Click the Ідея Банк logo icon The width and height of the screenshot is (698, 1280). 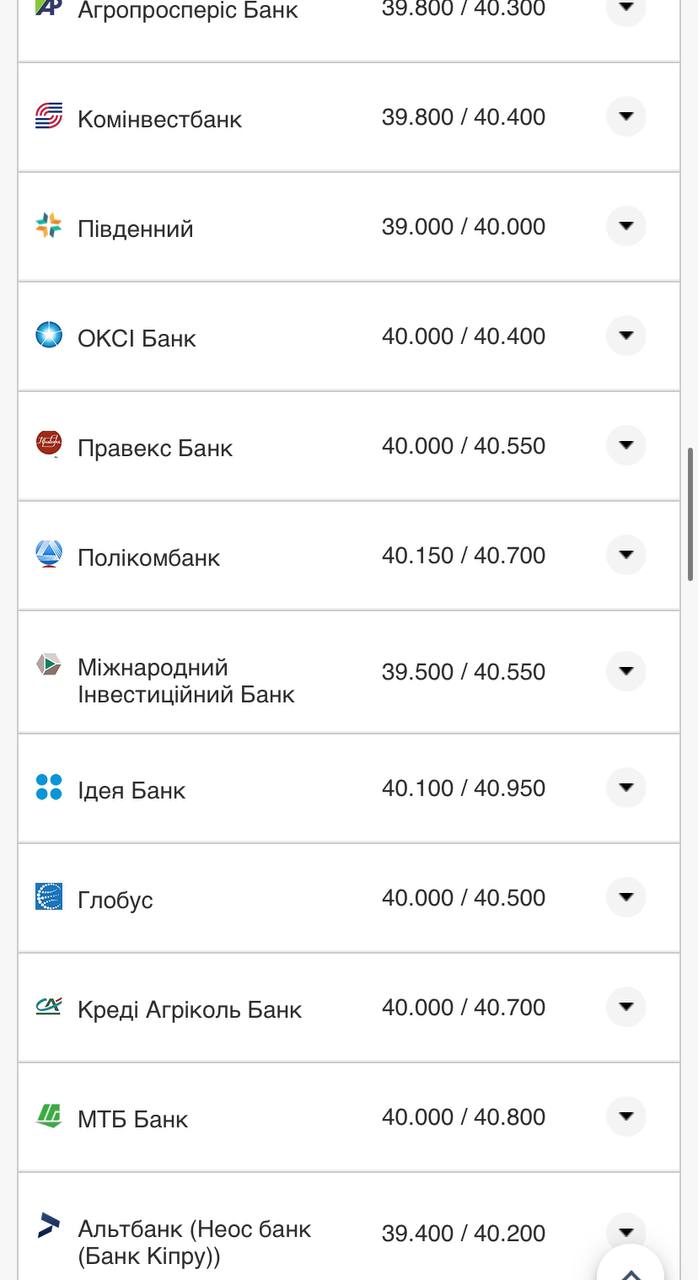tap(49, 787)
